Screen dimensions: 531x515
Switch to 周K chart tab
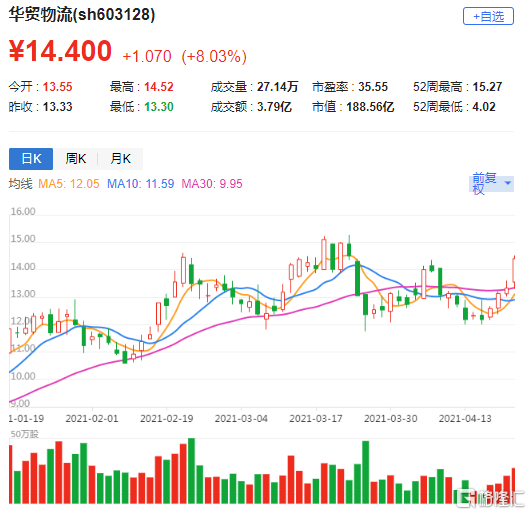(x=76, y=158)
